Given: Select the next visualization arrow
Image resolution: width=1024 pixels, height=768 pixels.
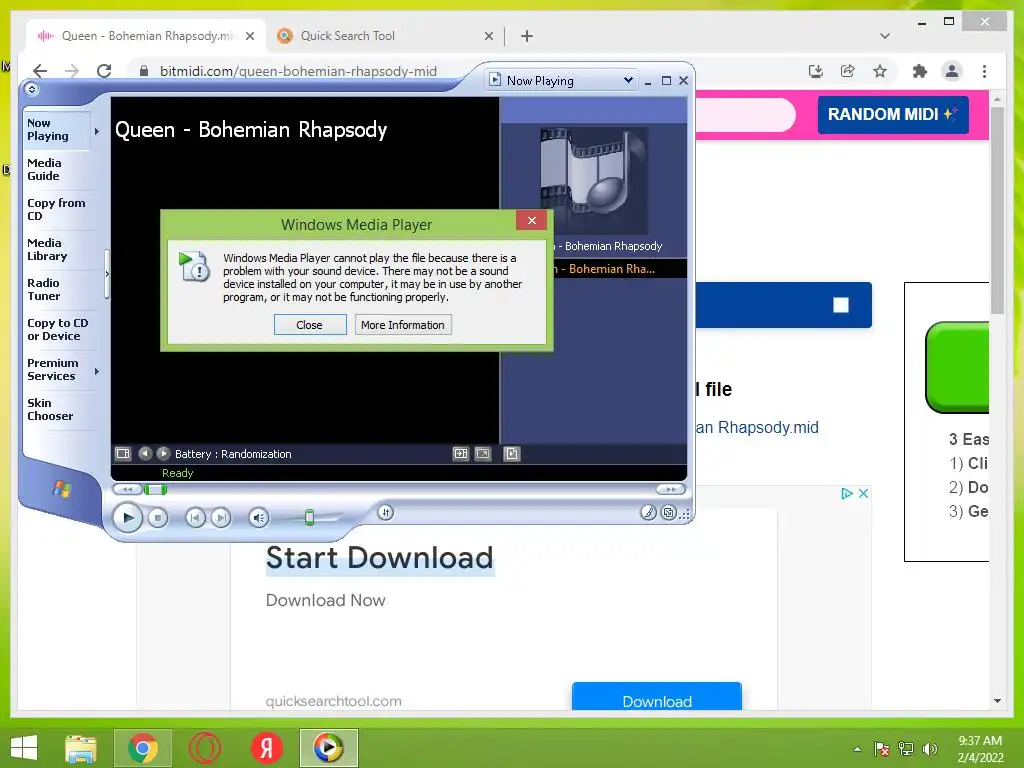Looking at the screenshot, I should (x=163, y=453).
